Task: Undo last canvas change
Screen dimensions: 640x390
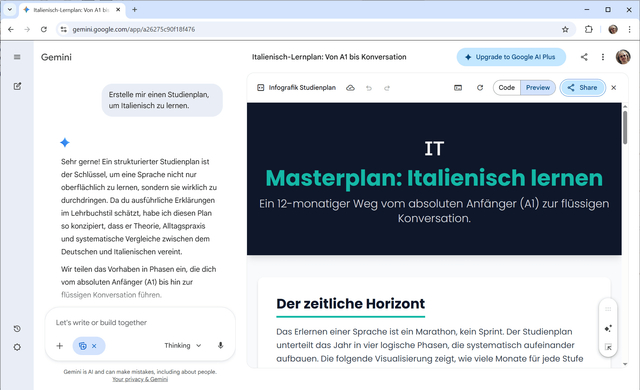Action: [369, 88]
